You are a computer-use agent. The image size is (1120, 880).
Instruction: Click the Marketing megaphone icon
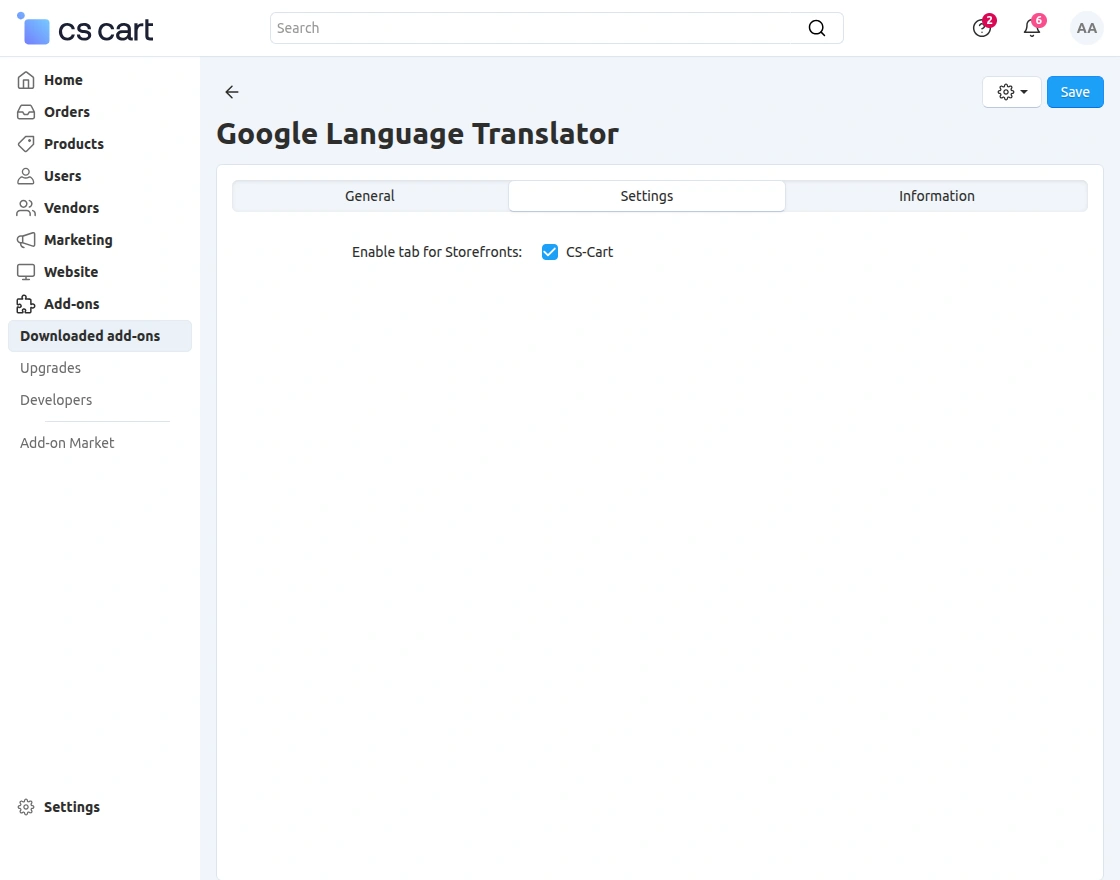coord(26,240)
